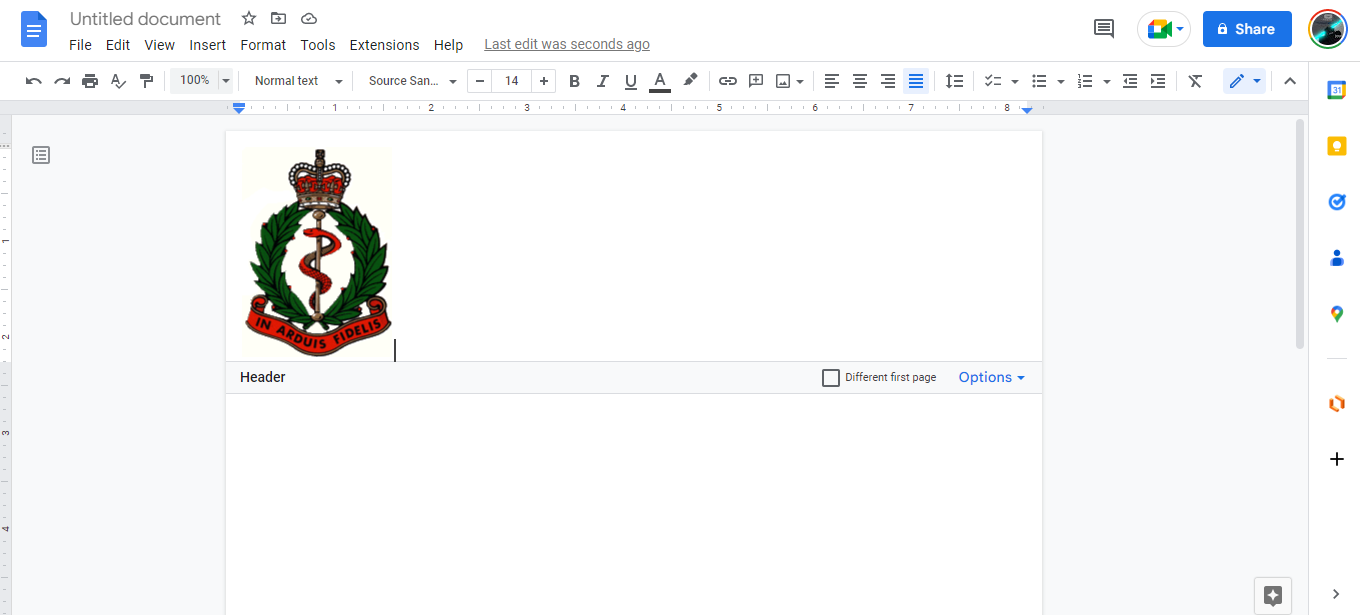Viewport: 1360px width, 615px height.
Task: Add a comment from the toolbar
Action: 756,81
